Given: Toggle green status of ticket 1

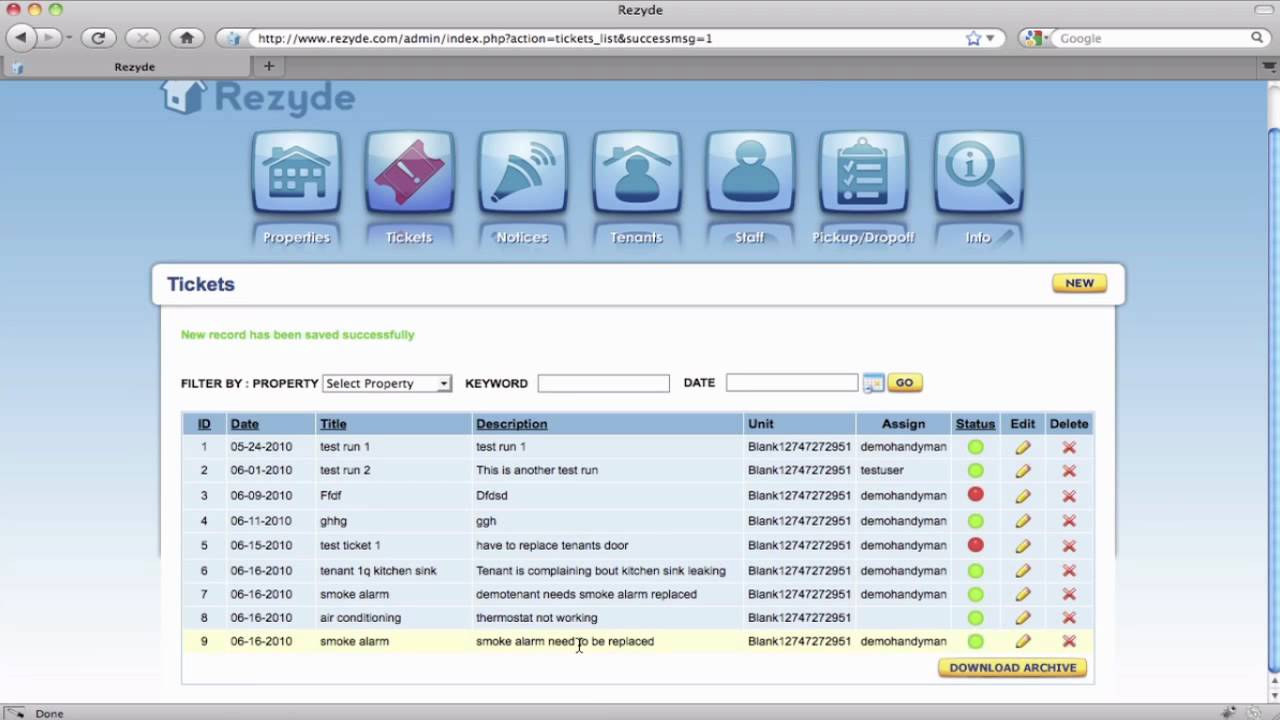Looking at the screenshot, I should pos(975,447).
